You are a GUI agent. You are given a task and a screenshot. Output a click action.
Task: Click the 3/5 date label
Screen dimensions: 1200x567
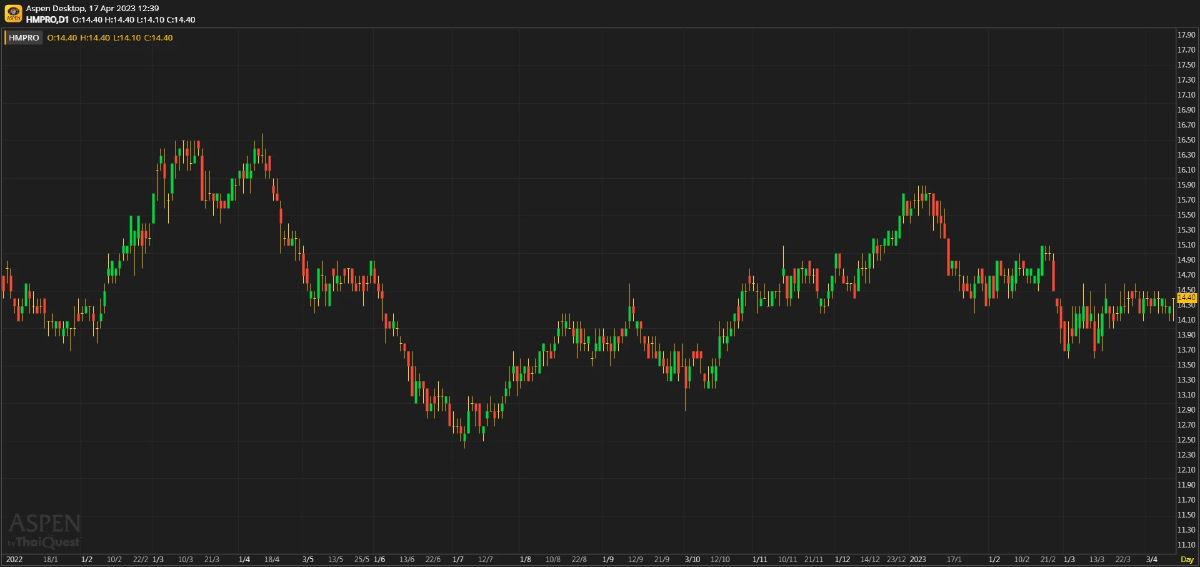point(308,559)
